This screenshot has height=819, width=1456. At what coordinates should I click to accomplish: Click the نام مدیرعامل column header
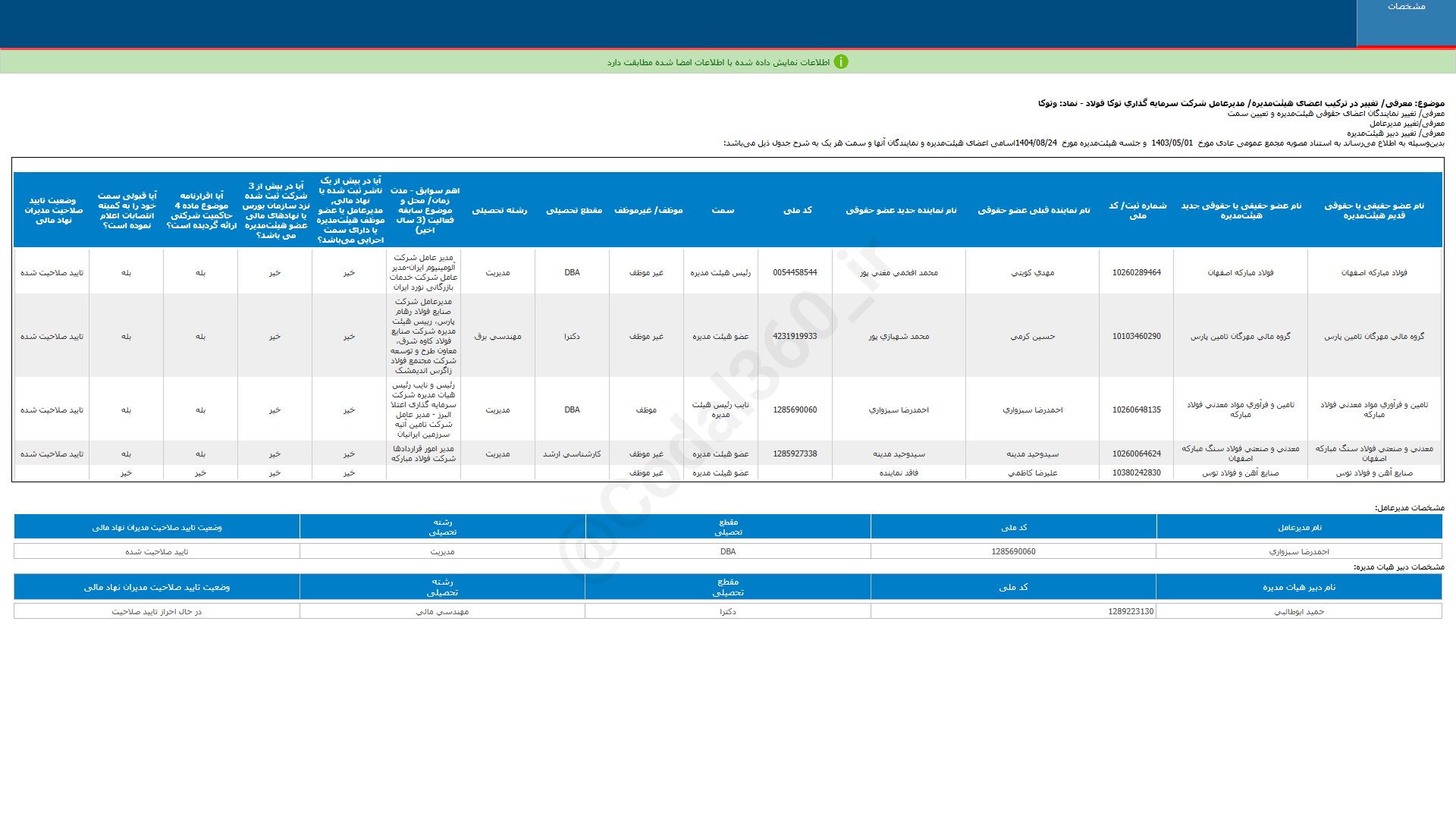1299,527
